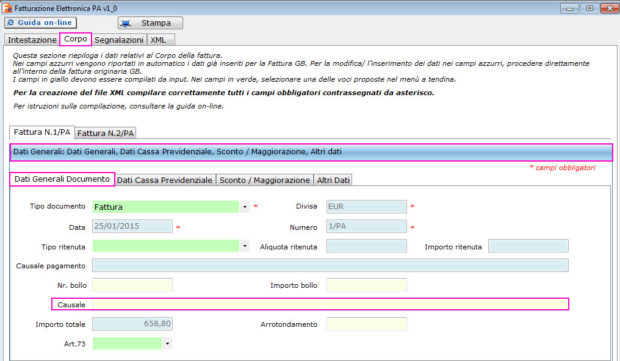
Task: Minimize the Fatturazione Elettronica window
Action: point(569,8)
